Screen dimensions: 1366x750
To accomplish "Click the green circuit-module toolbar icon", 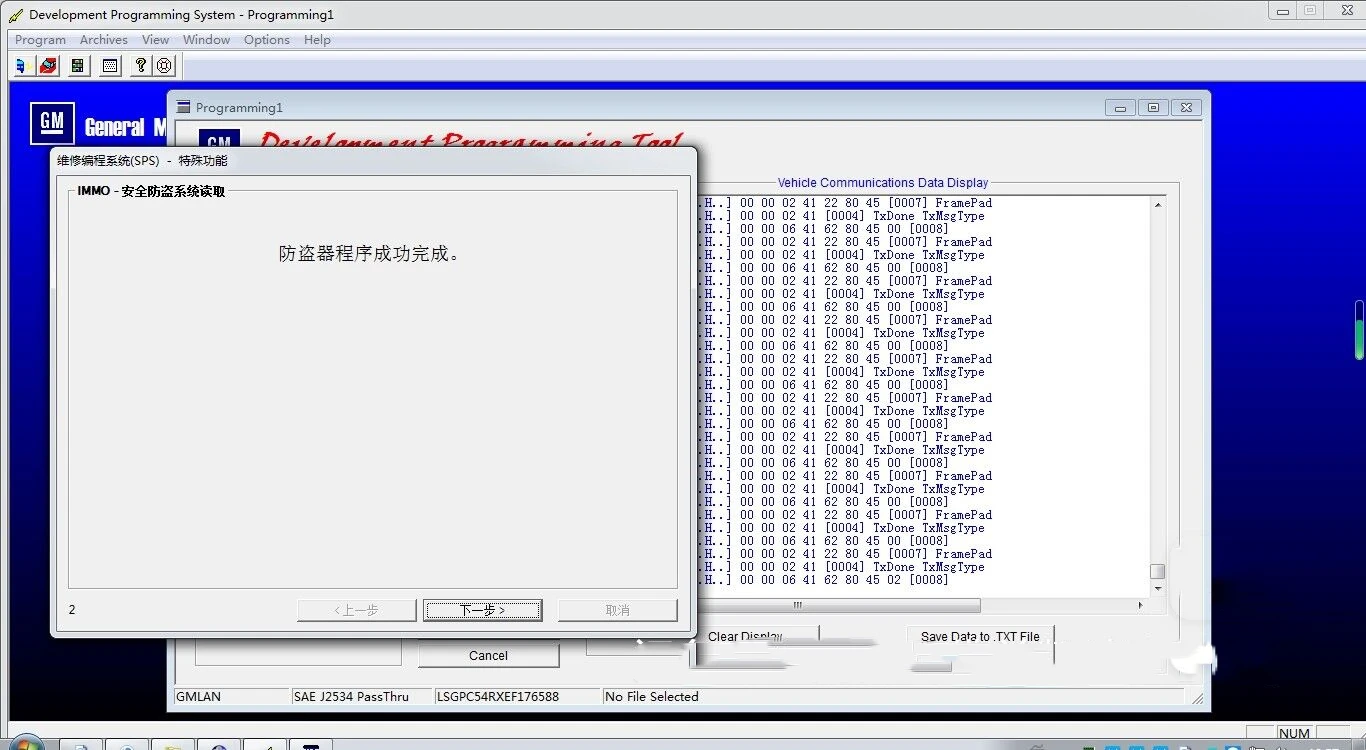I will [x=78, y=66].
